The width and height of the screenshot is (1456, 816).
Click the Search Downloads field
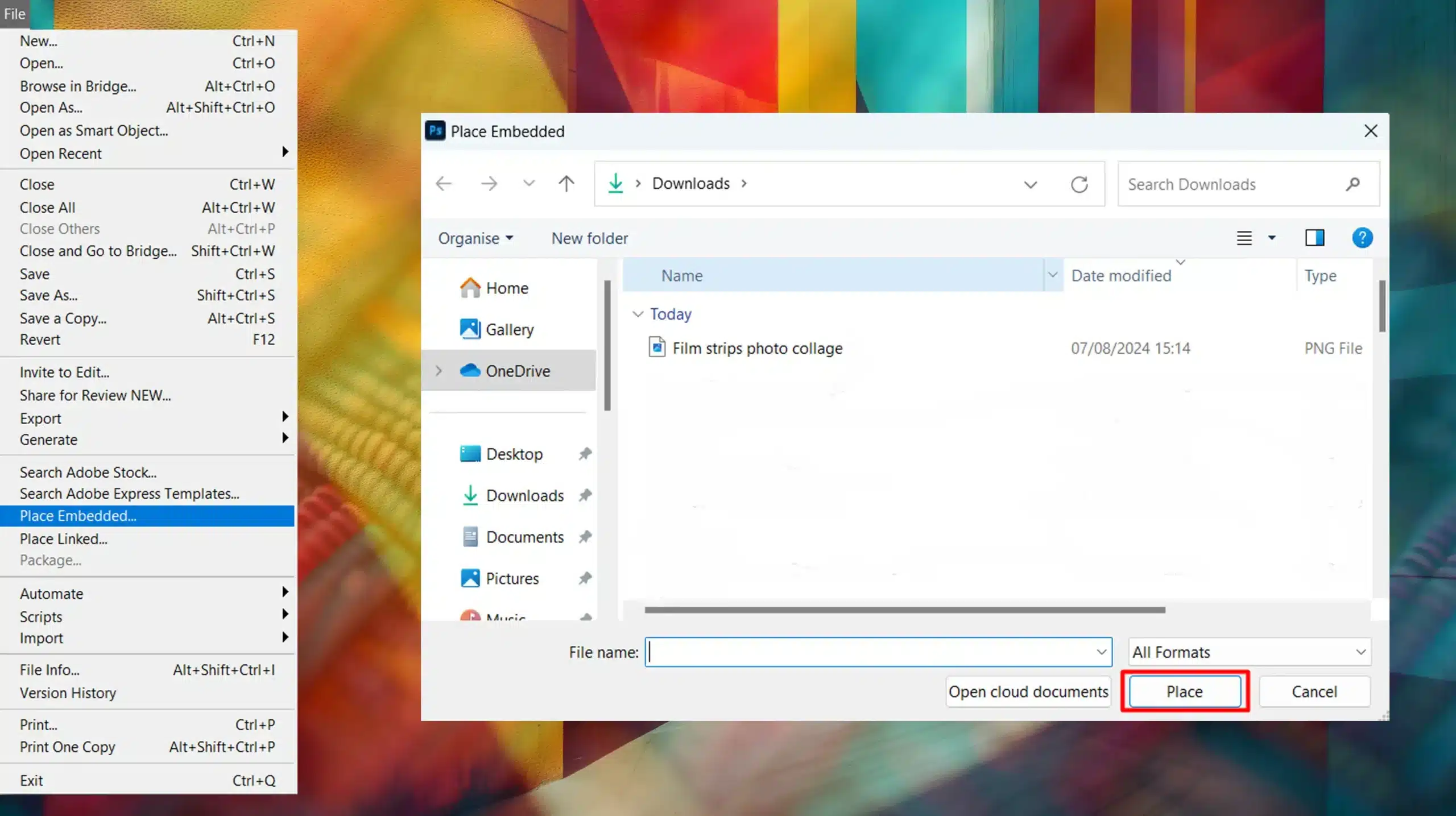(1248, 184)
